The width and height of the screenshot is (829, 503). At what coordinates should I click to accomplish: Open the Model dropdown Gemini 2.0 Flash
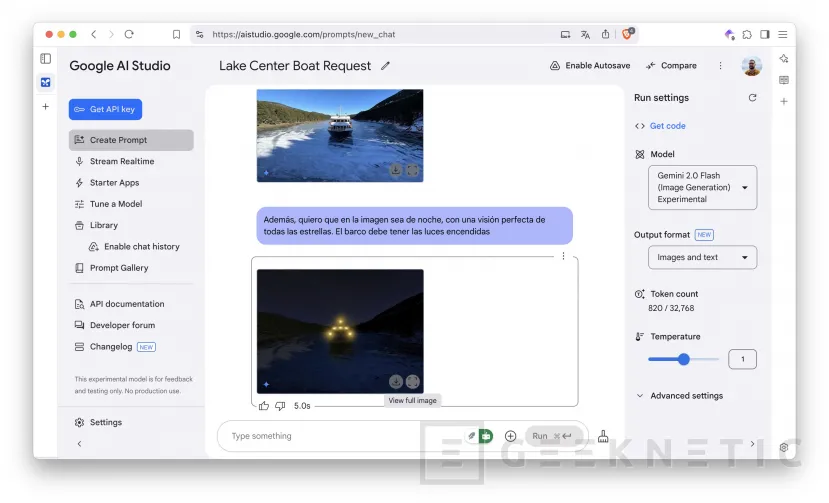point(702,187)
